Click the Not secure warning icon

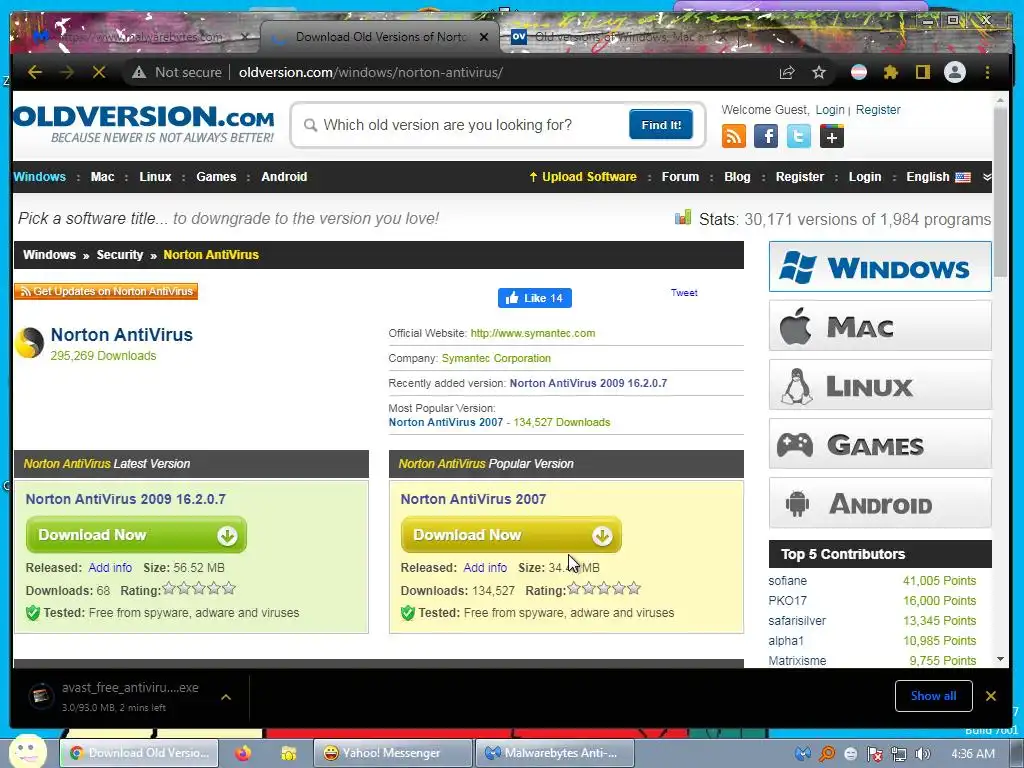138,72
